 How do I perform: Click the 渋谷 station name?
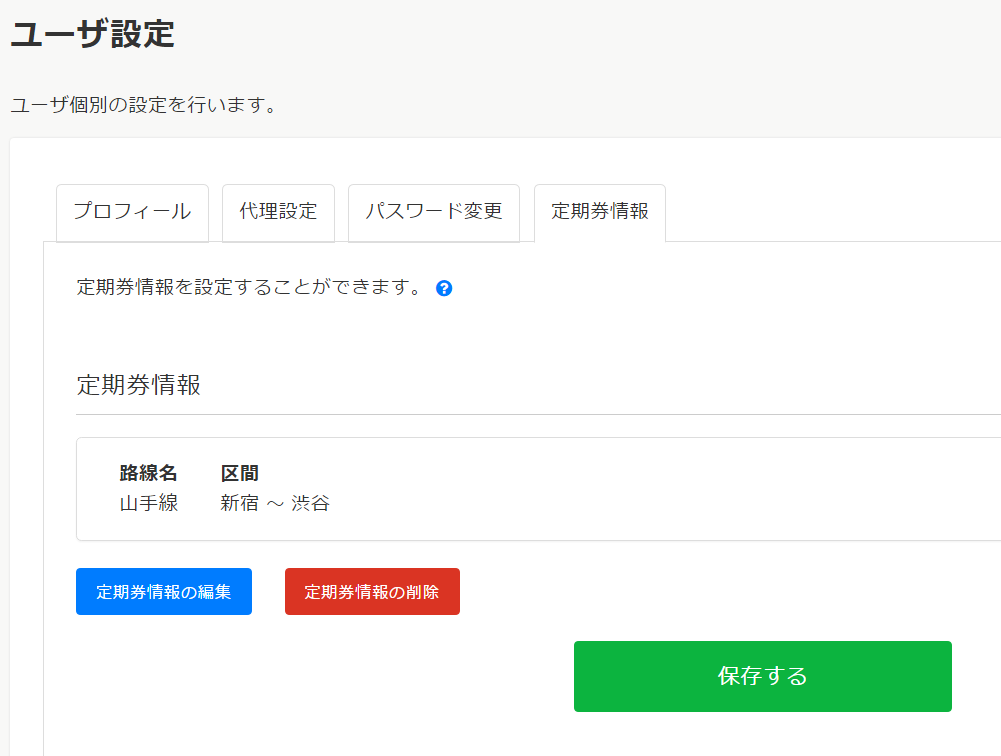click(311, 503)
